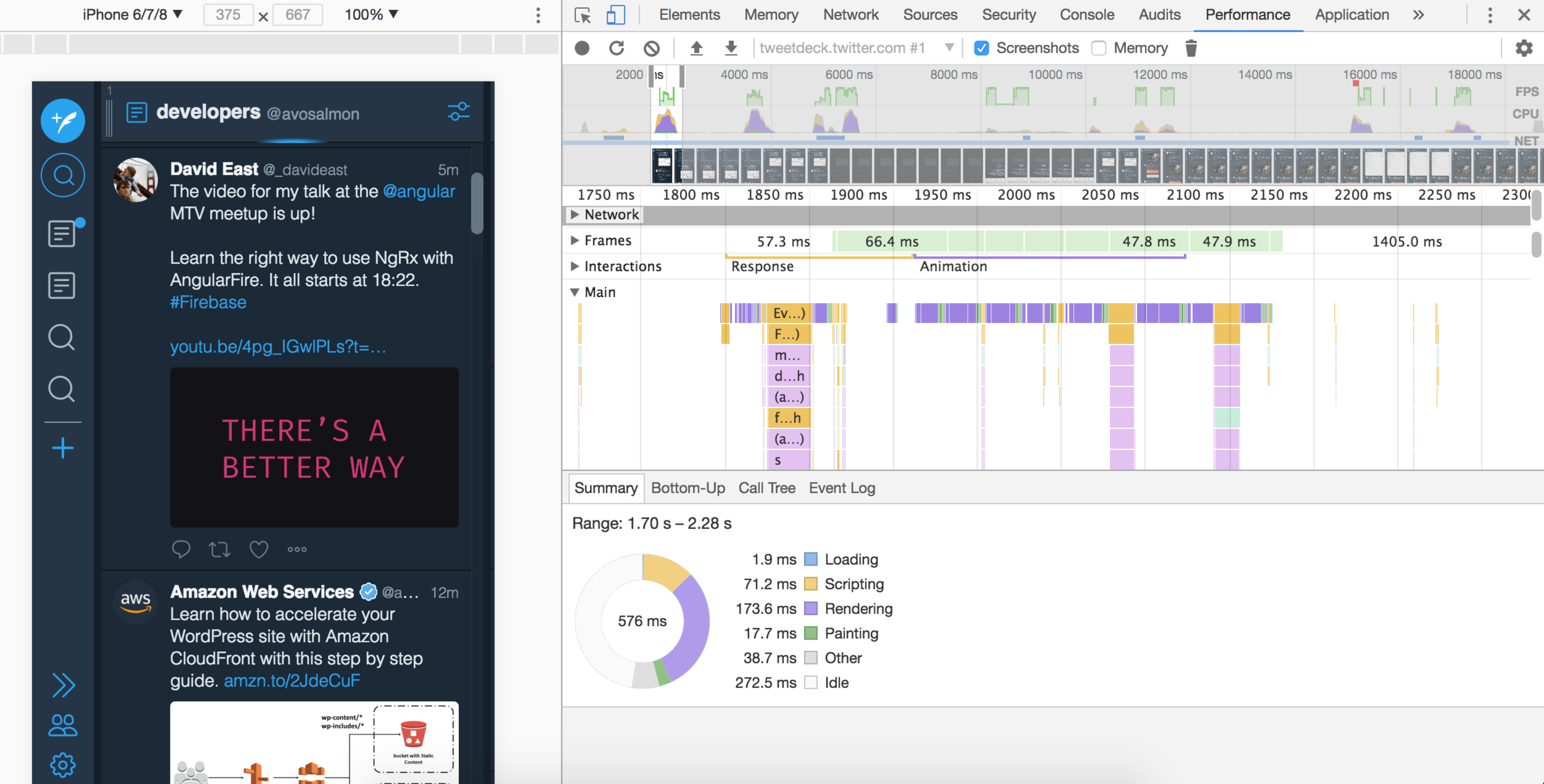Screen dimensions: 1544x784
Task: Open the youtu.be link in tweet
Action: pyautogui.click(x=278, y=347)
